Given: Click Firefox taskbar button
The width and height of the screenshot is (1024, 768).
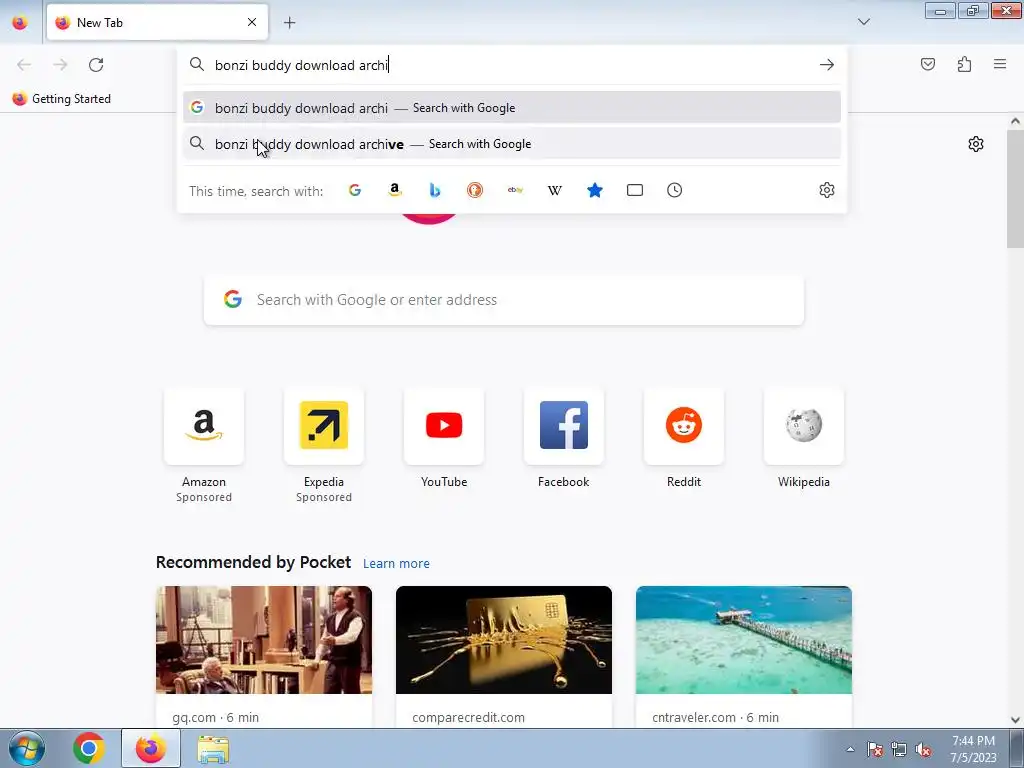Looking at the screenshot, I should 150,748.
